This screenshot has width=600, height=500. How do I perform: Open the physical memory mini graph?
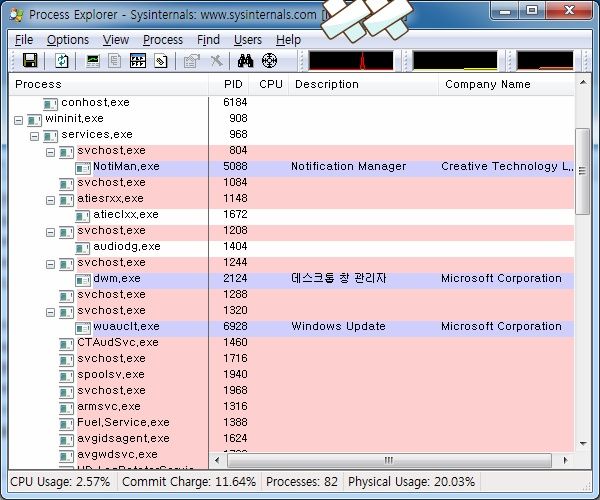545,61
